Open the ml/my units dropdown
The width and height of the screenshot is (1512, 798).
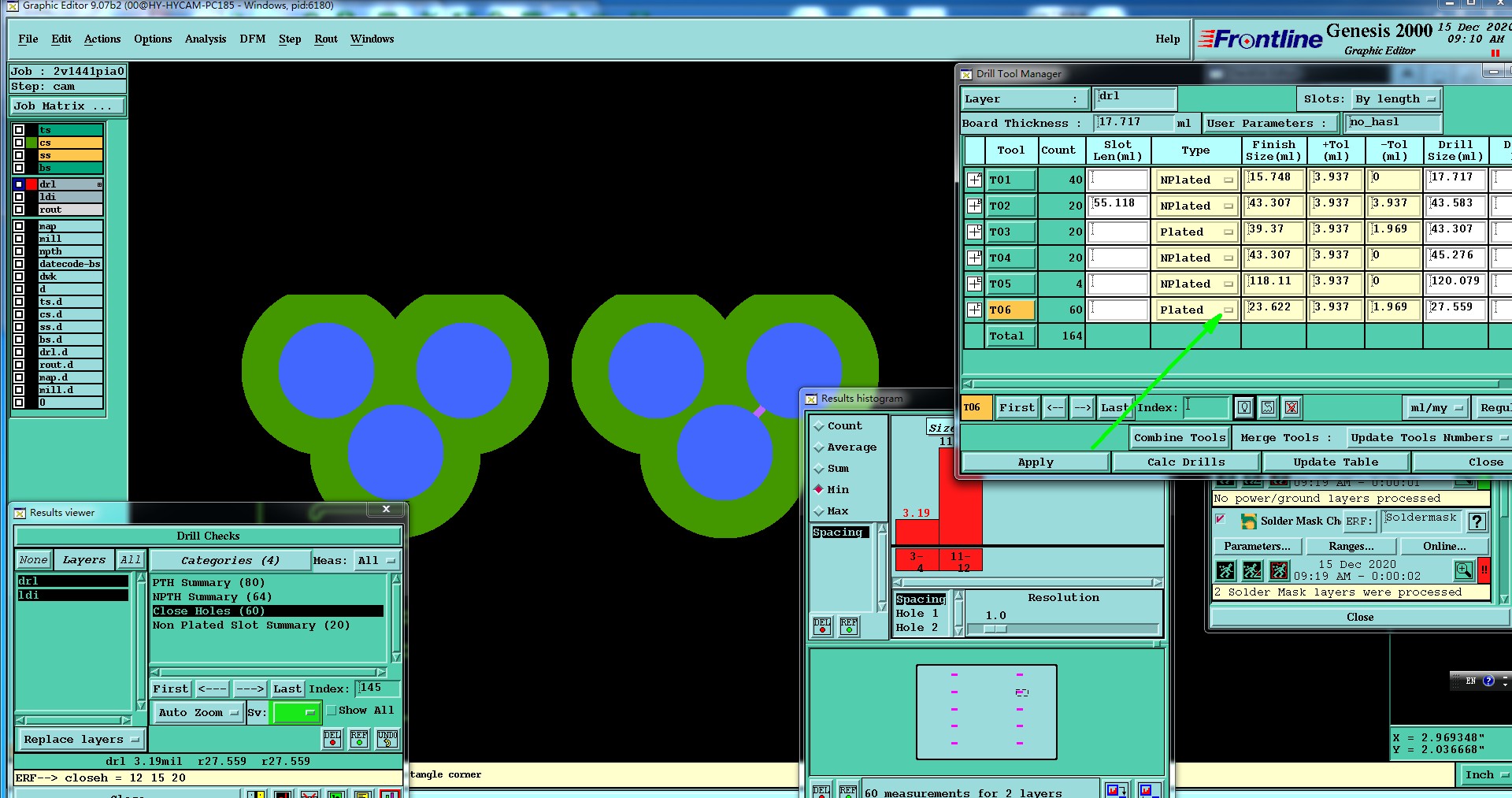point(1438,407)
